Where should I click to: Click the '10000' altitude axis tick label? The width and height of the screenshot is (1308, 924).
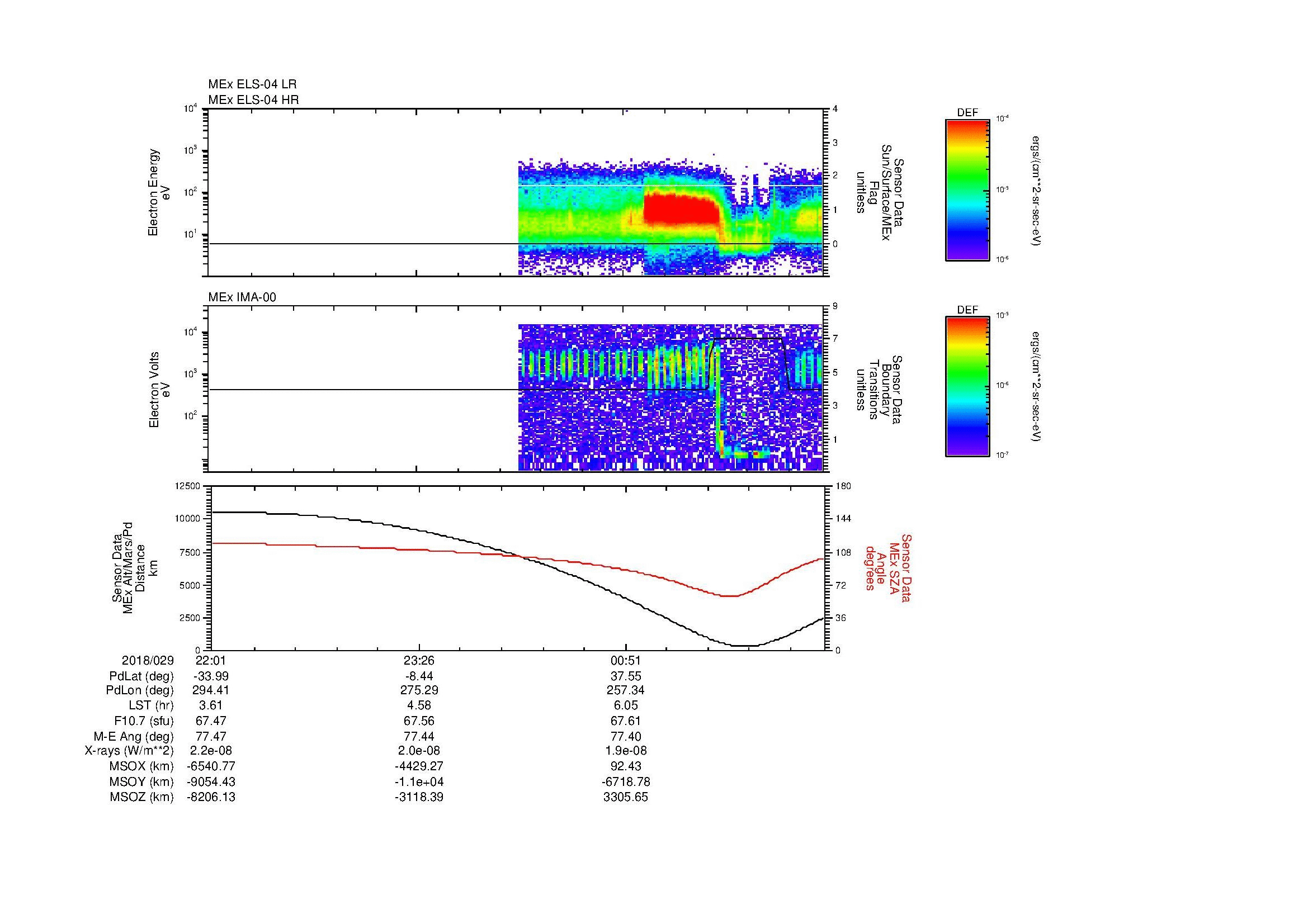click(x=187, y=519)
